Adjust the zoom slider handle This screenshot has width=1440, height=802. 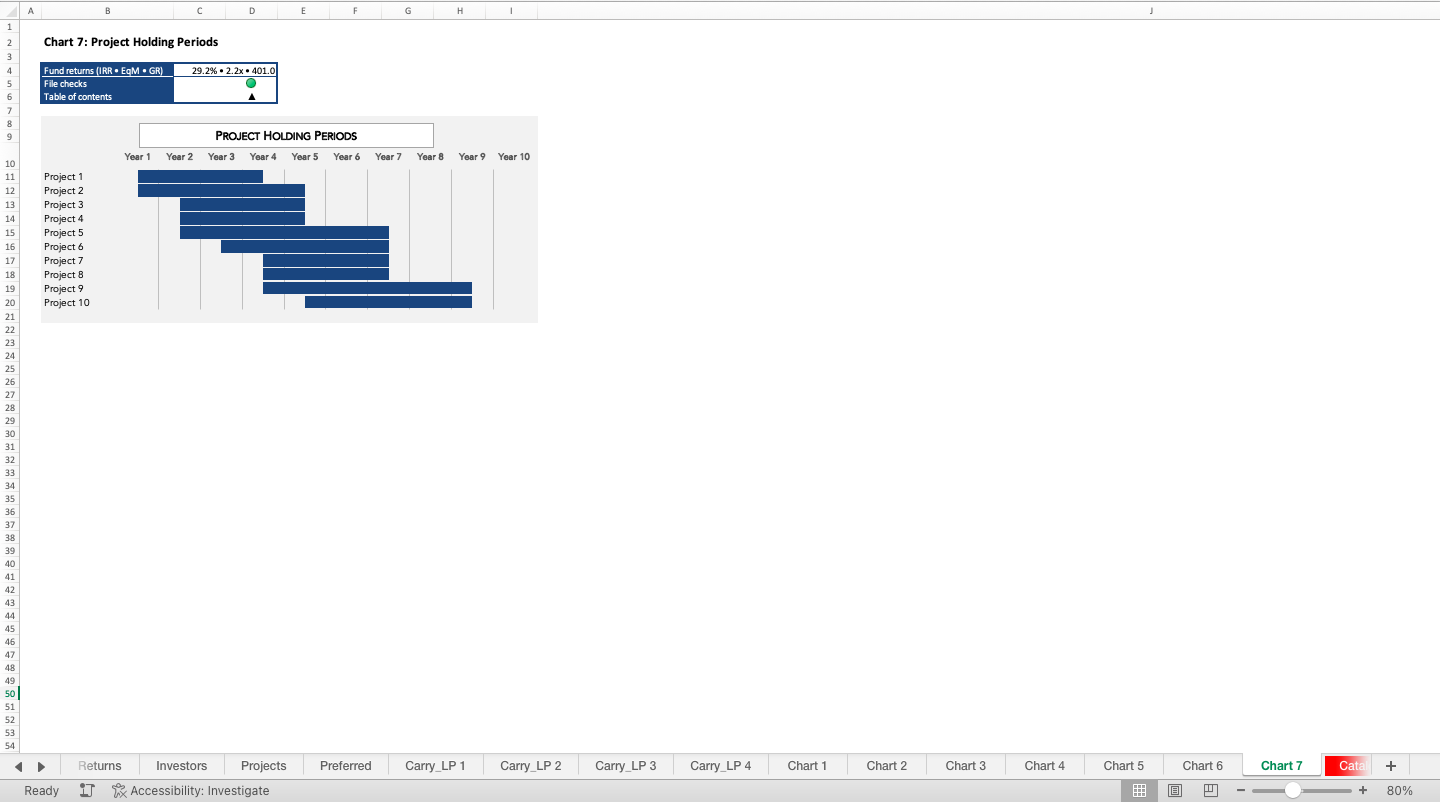1293,790
